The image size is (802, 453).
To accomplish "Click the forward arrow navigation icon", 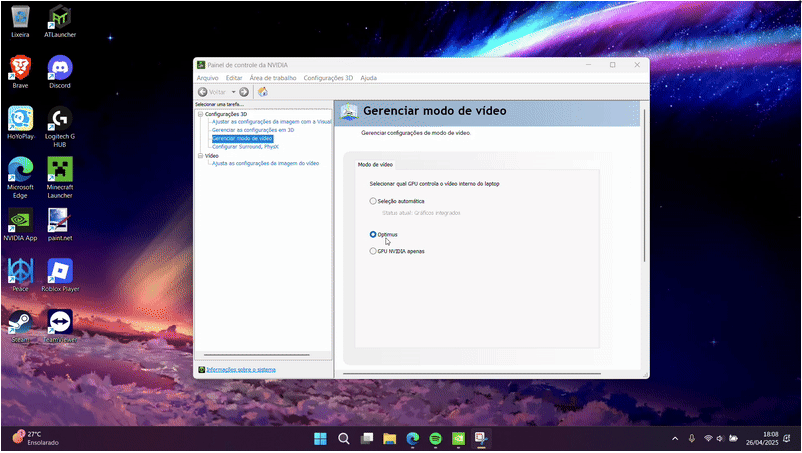I will pos(244,92).
